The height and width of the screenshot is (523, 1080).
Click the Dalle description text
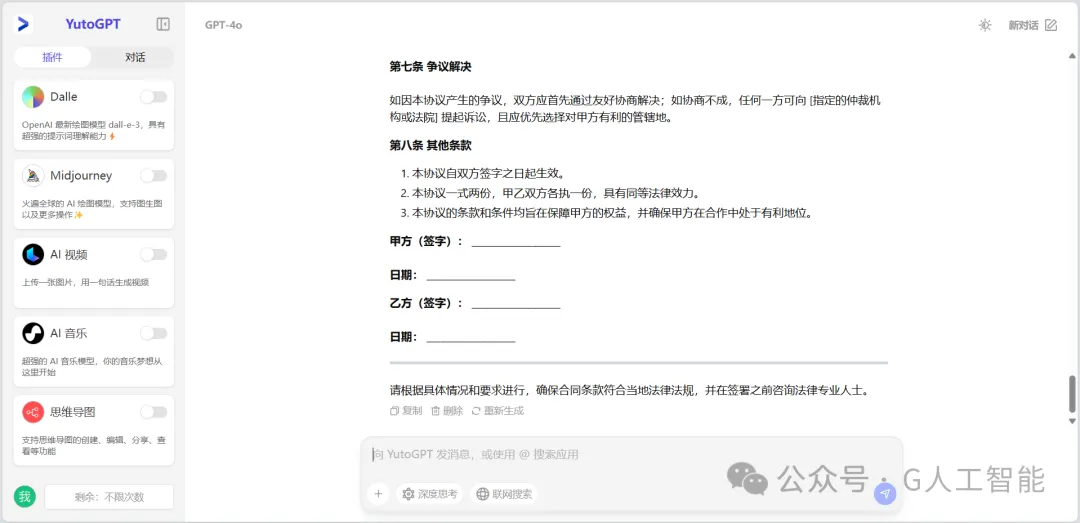click(x=93, y=130)
